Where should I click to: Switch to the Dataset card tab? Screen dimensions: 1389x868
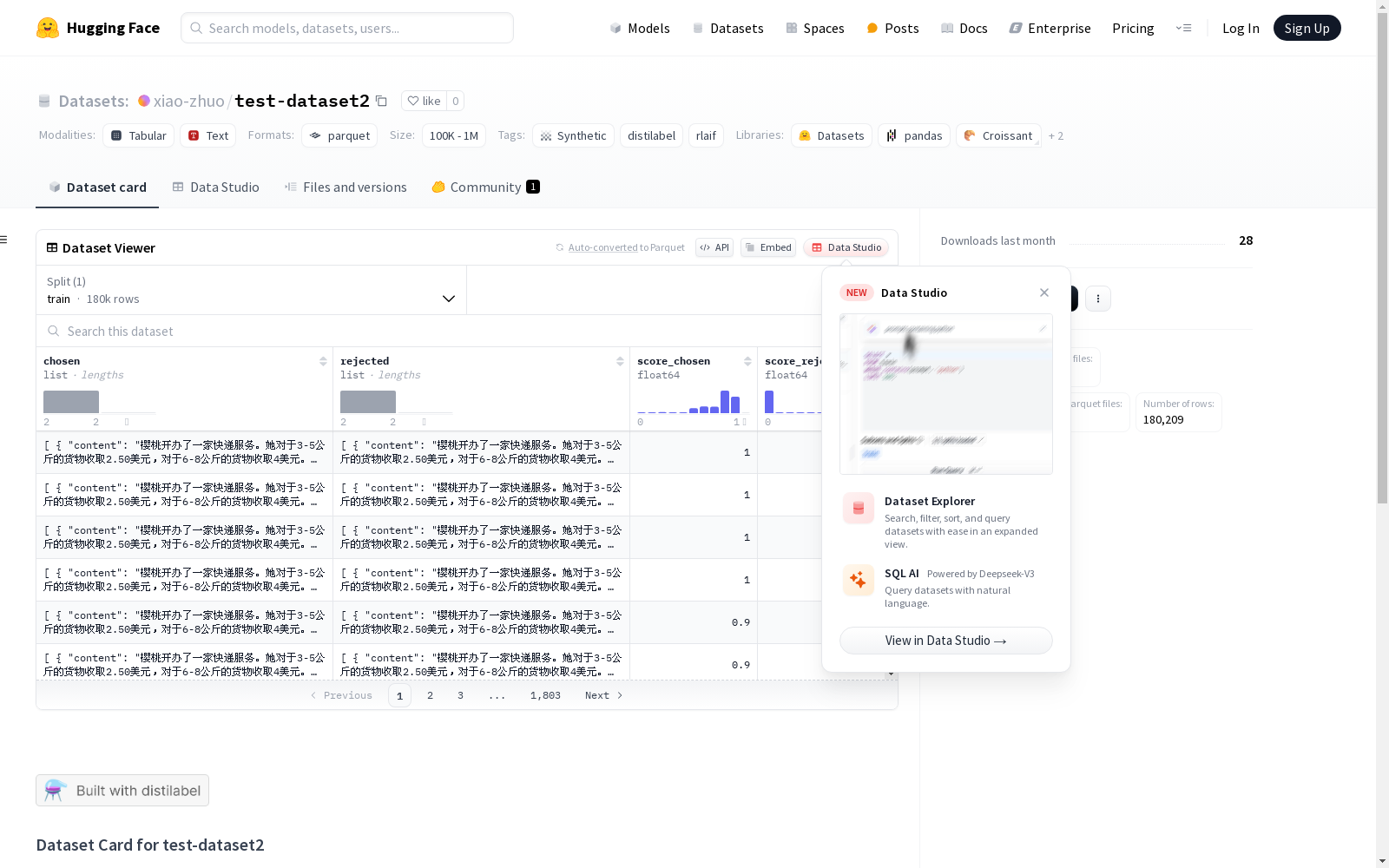[97, 187]
